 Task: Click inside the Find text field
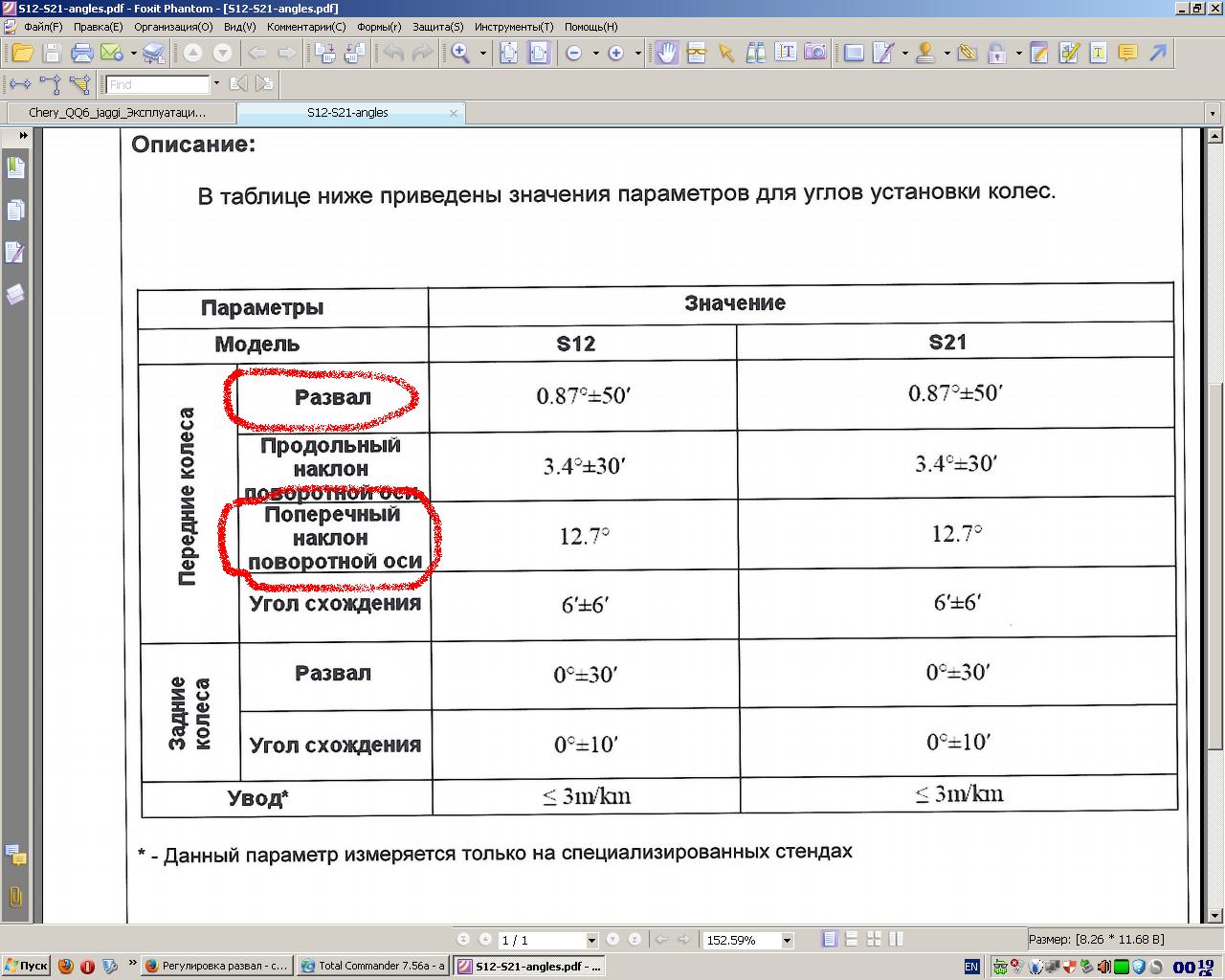coord(157,84)
